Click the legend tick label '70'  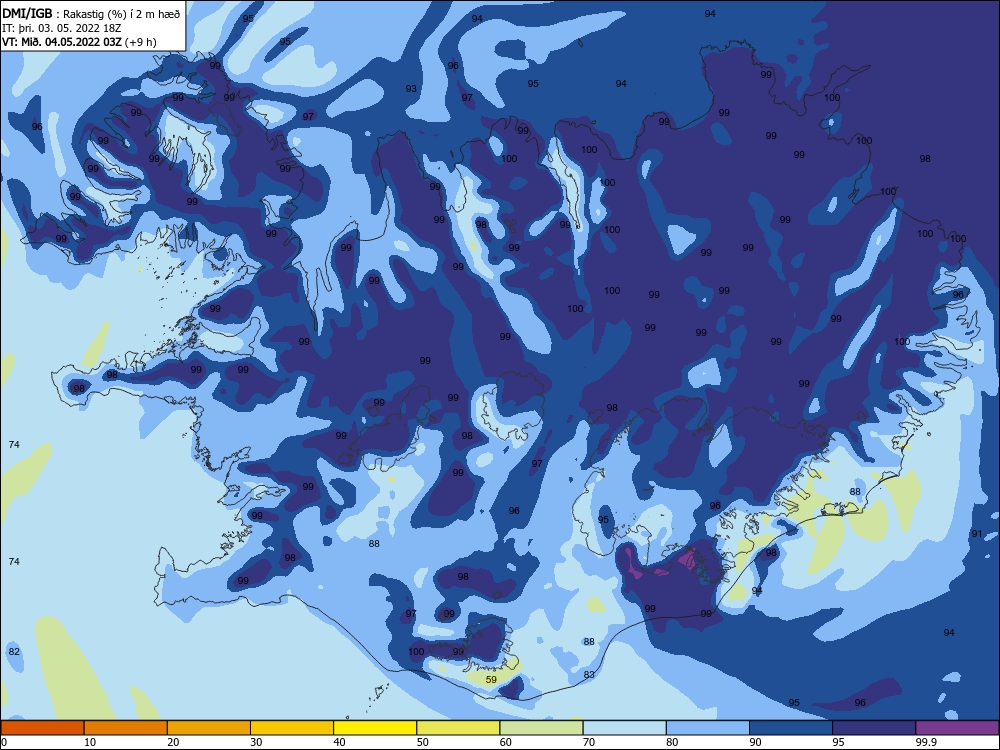pyautogui.click(x=589, y=742)
